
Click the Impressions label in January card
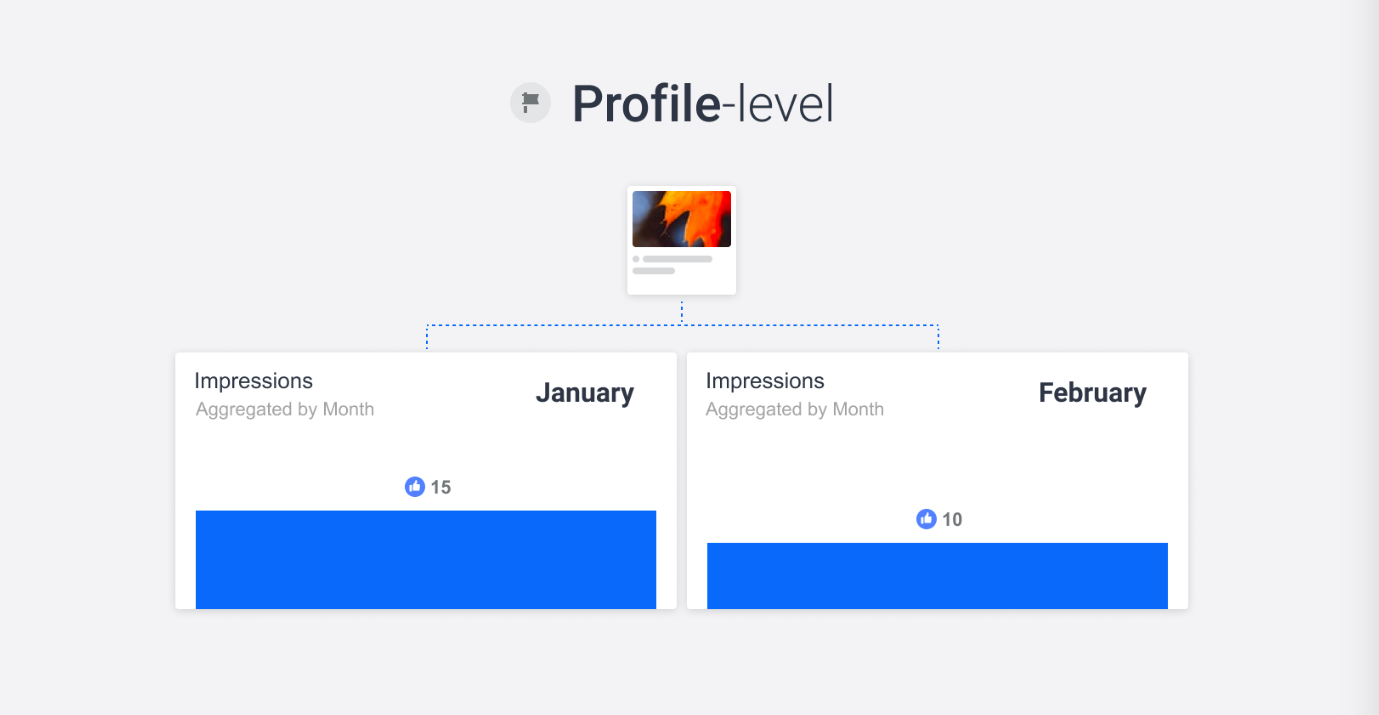[x=254, y=381]
